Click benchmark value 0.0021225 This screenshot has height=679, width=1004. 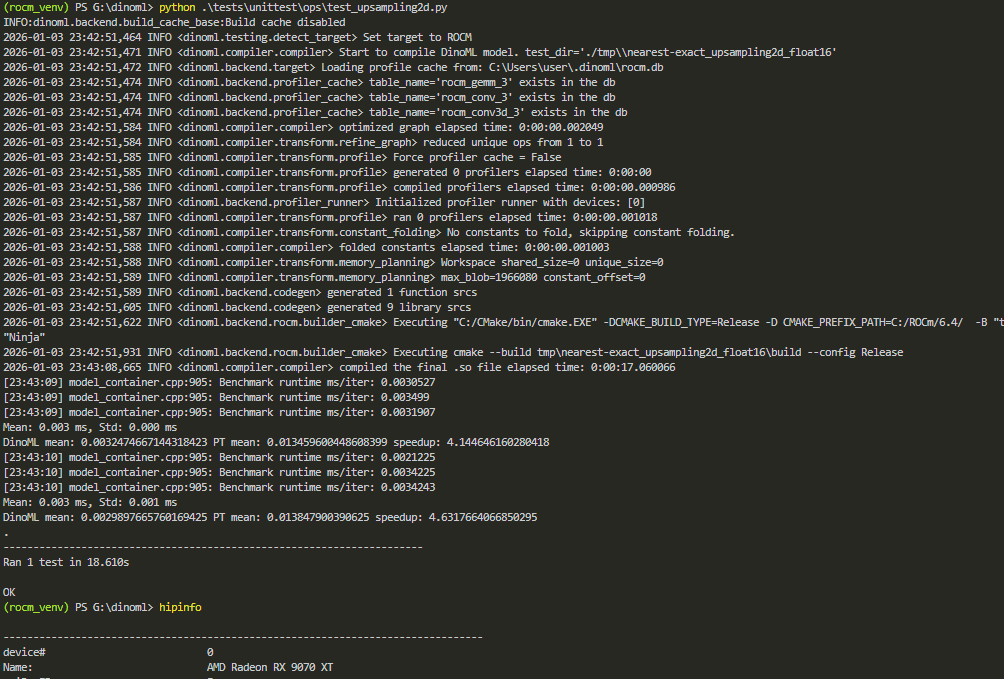408,457
